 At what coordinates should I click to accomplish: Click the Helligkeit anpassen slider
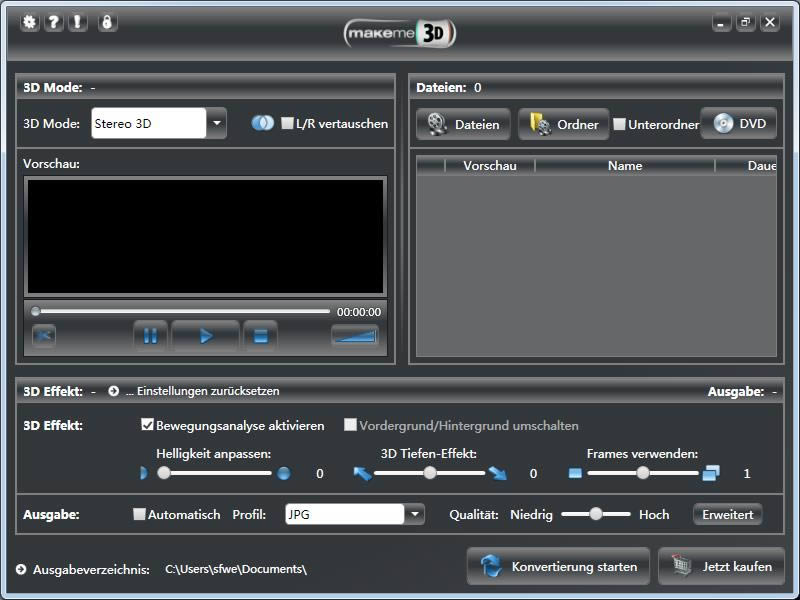coord(215,473)
